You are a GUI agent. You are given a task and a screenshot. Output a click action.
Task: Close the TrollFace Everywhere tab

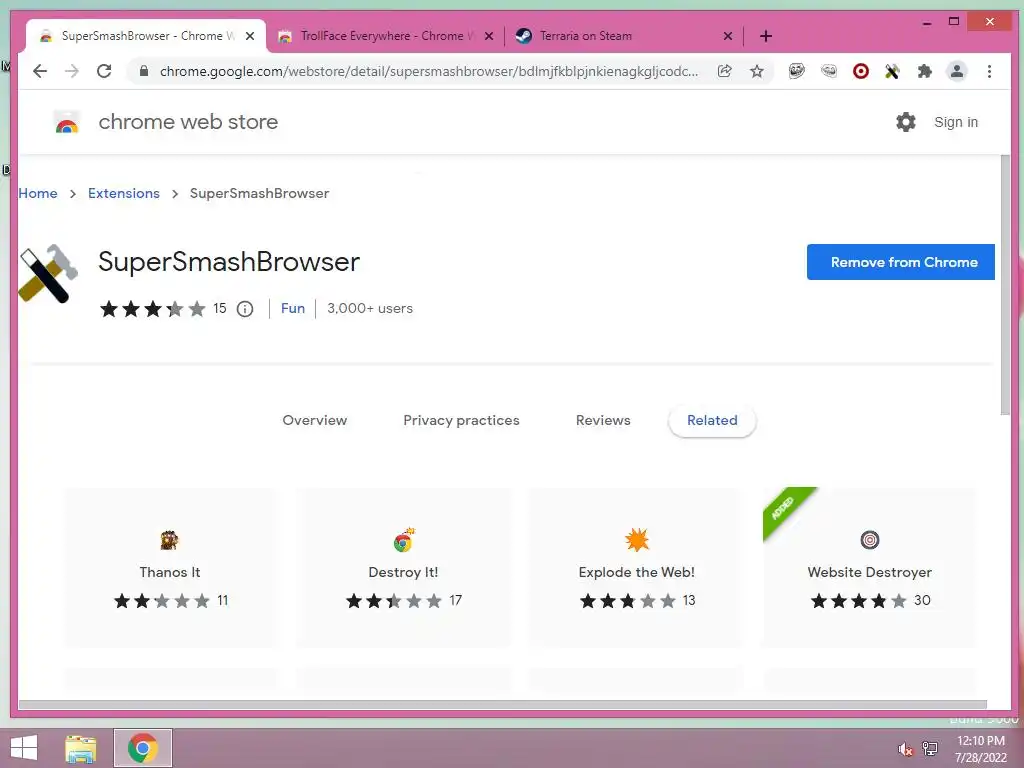tap(488, 36)
